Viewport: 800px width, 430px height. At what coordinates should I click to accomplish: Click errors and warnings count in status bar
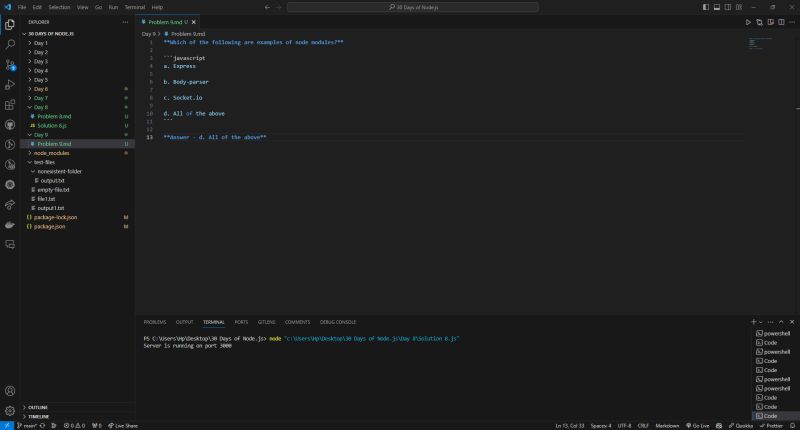click(x=74, y=425)
